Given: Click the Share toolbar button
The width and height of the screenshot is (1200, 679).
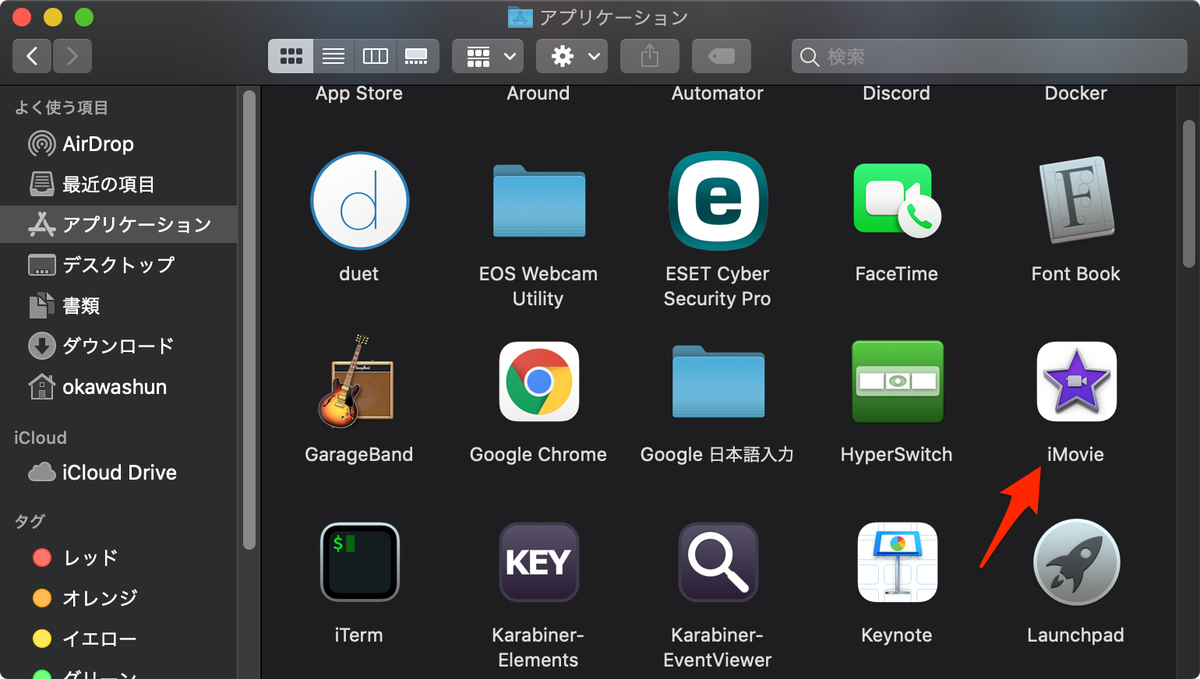Looking at the screenshot, I should (650, 56).
